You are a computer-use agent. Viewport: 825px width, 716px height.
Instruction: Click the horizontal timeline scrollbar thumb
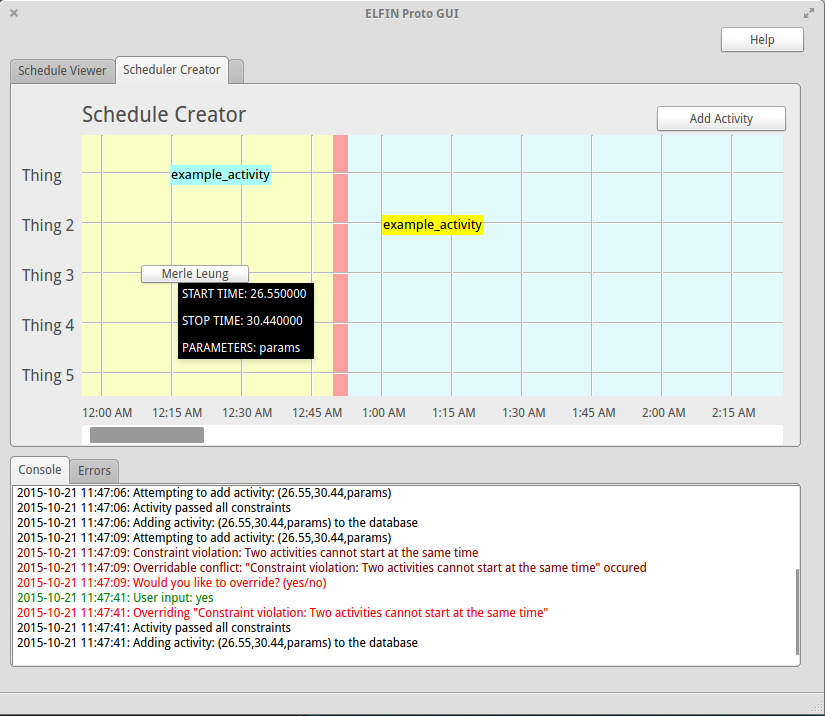tap(147, 435)
